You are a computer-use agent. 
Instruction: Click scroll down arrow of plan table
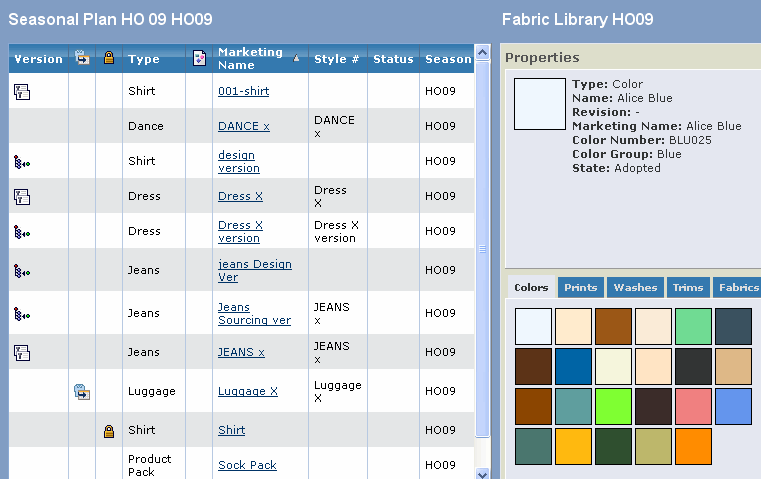482,474
